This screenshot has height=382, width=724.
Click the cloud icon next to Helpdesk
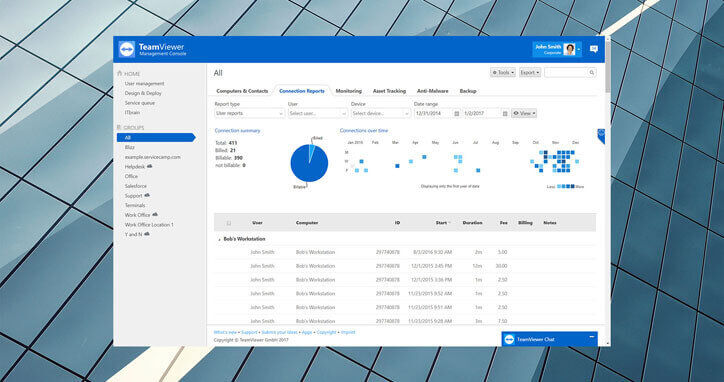point(150,166)
